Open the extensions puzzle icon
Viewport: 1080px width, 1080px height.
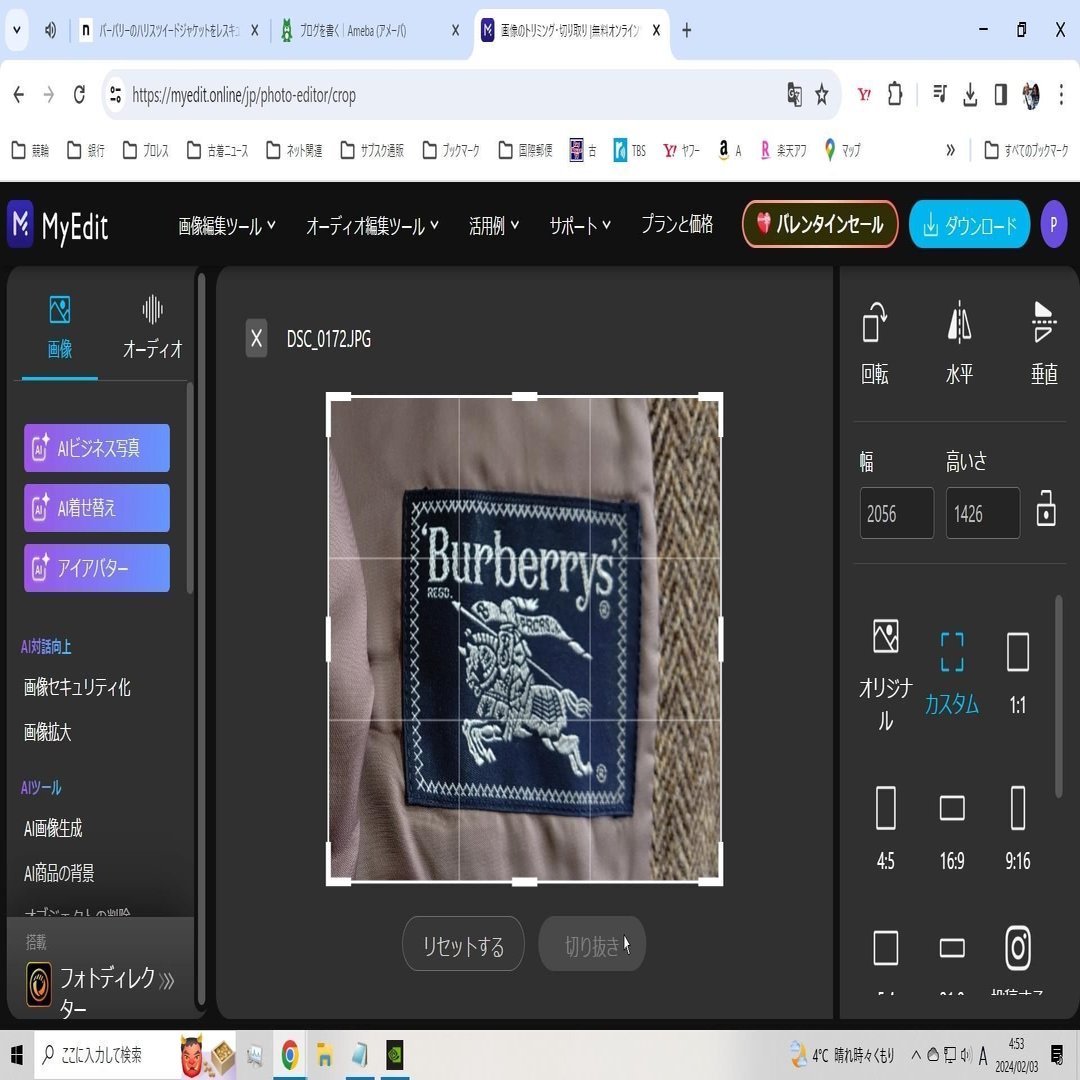tap(895, 94)
